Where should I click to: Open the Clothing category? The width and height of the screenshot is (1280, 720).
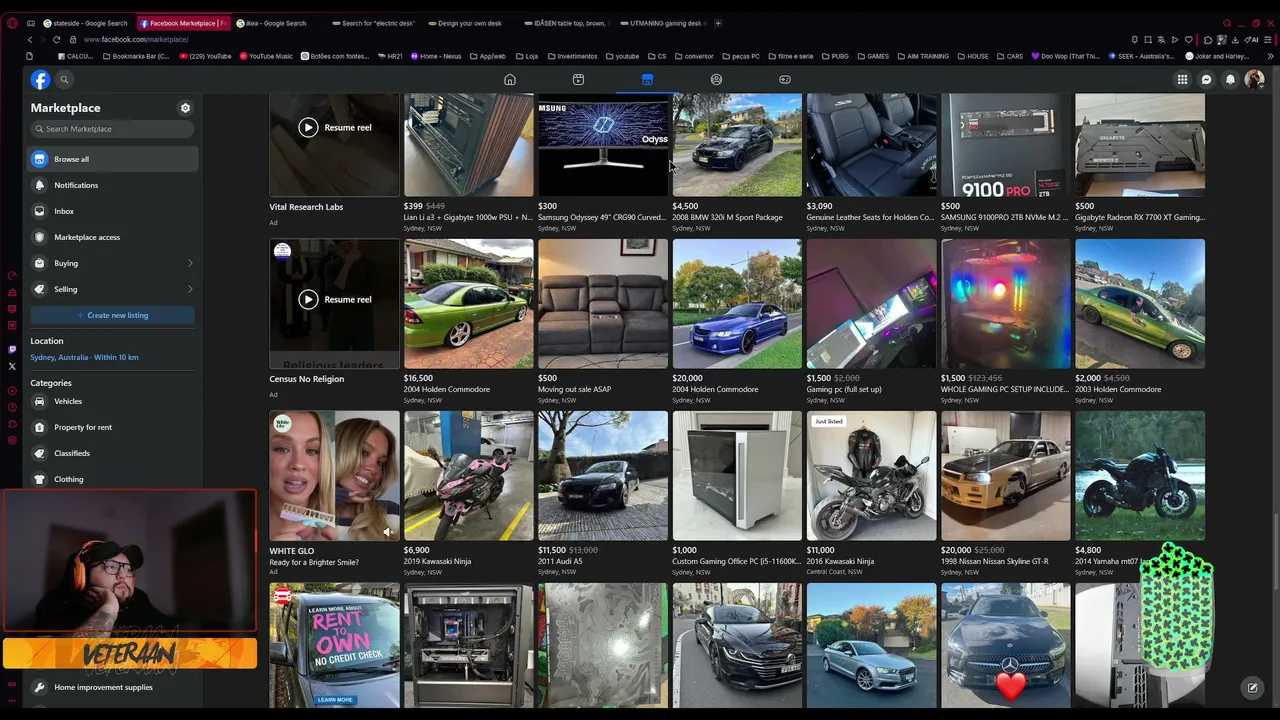[113, 479]
